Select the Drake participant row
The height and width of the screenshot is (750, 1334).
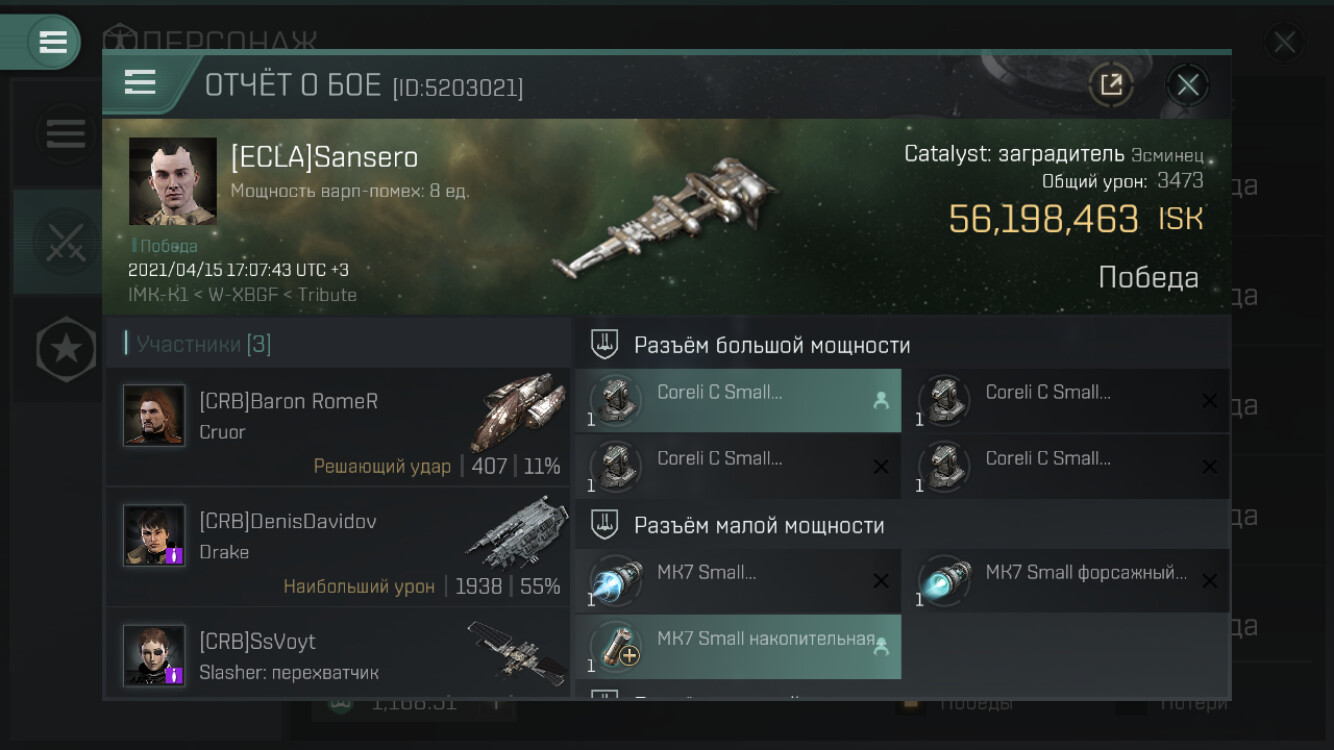pyautogui.click(x=338, y=546)
